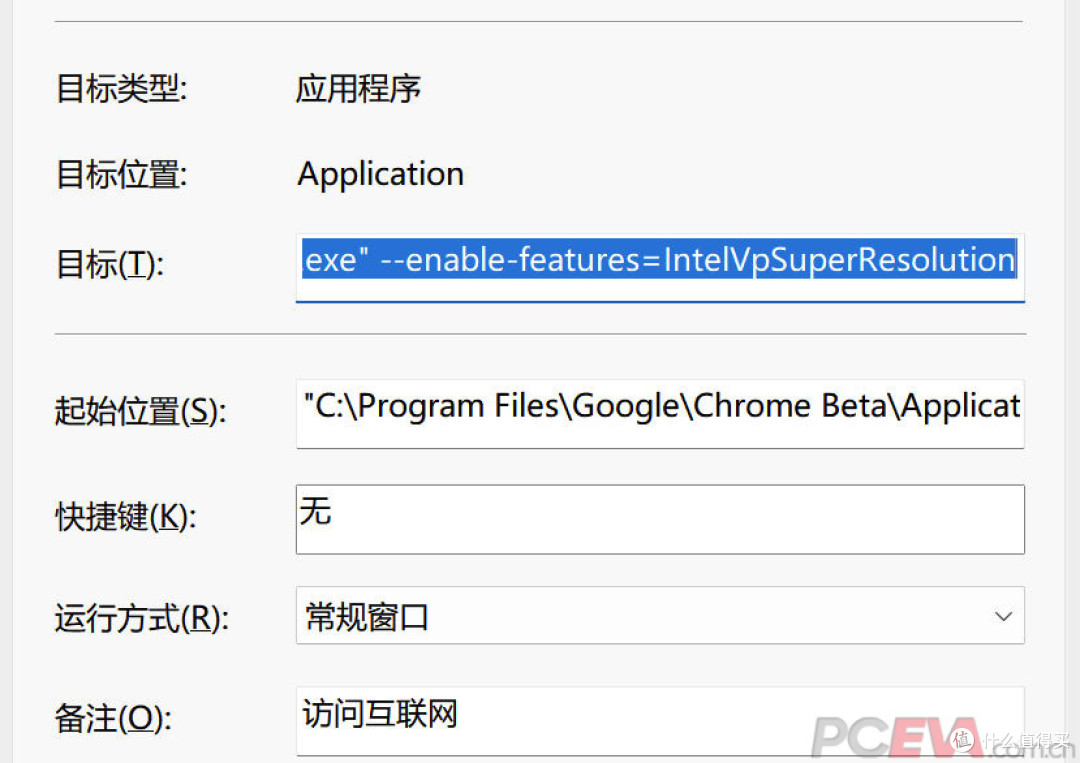The image size is (1080, 763).
Task: Click the Application target location value
Action: (x=380, y=174)
